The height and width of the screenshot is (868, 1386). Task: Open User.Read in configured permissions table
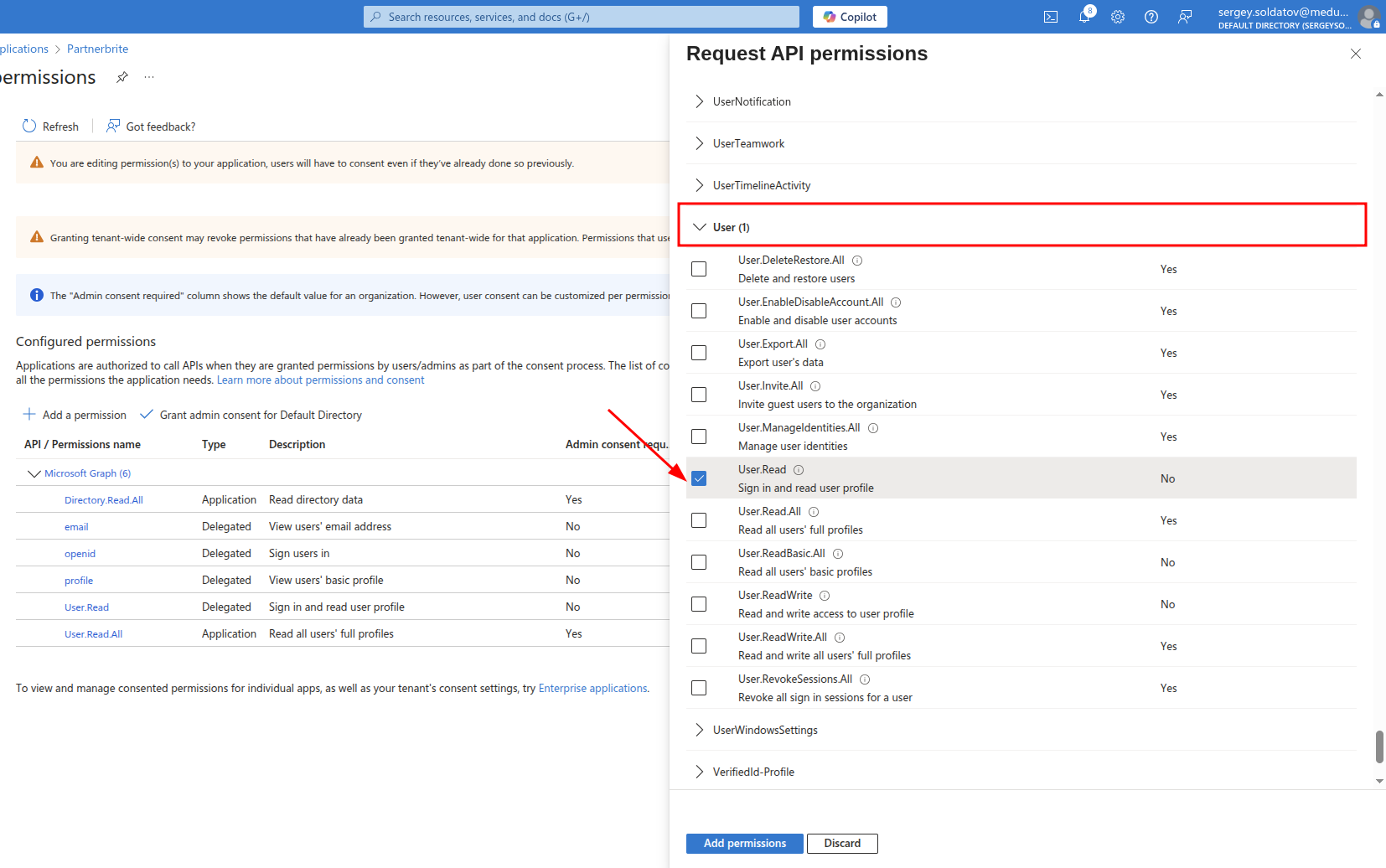(x=86, y=607)
